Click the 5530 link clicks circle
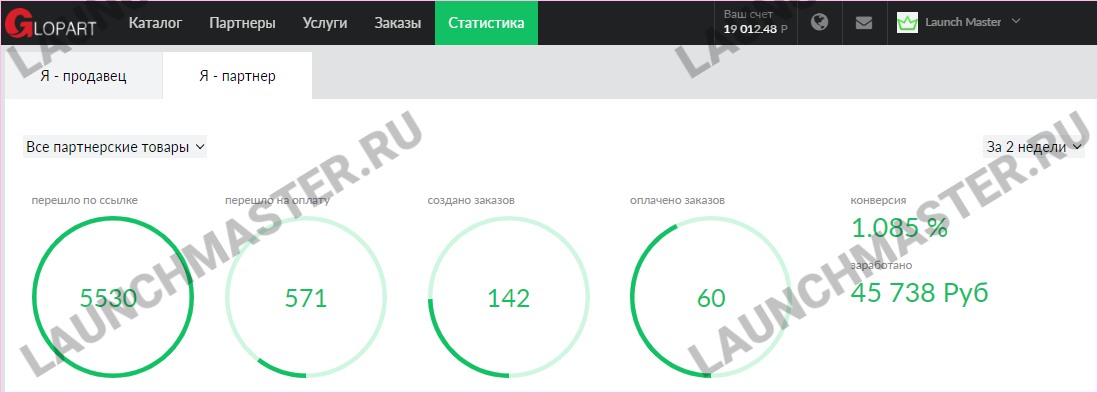 click(112, 297)
